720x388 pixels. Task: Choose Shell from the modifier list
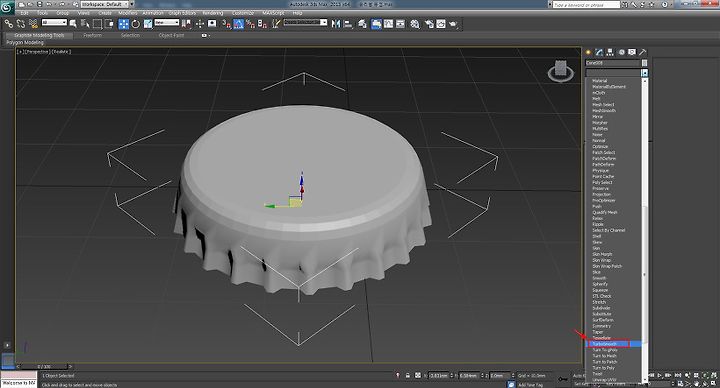[x=596, y=236]
